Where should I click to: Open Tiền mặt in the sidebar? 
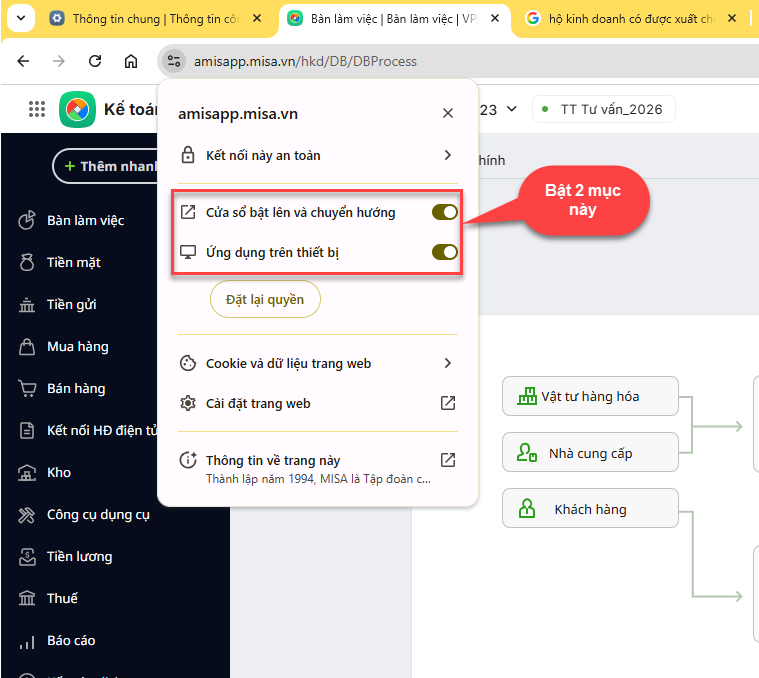[73, 262]
